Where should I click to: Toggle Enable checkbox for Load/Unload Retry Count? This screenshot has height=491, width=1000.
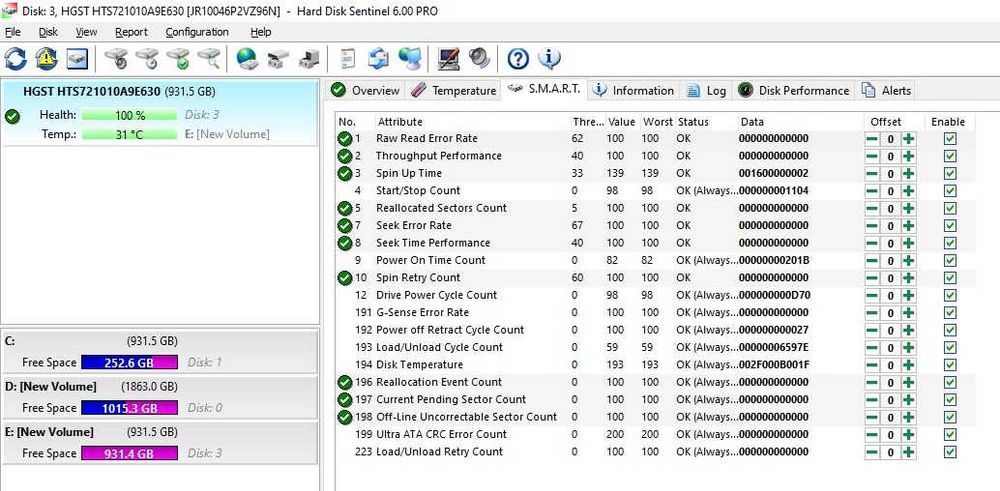point(950,451)
